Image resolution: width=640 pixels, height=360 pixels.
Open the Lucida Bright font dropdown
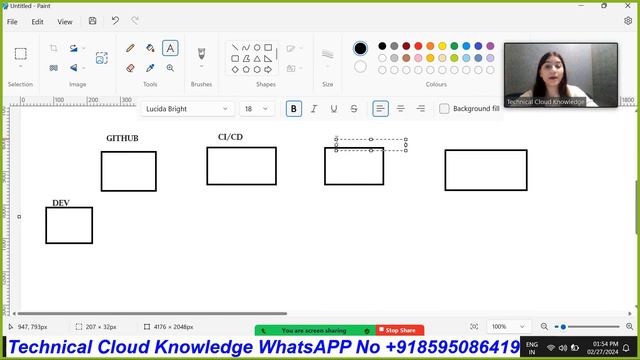click(x=188, y=109)
